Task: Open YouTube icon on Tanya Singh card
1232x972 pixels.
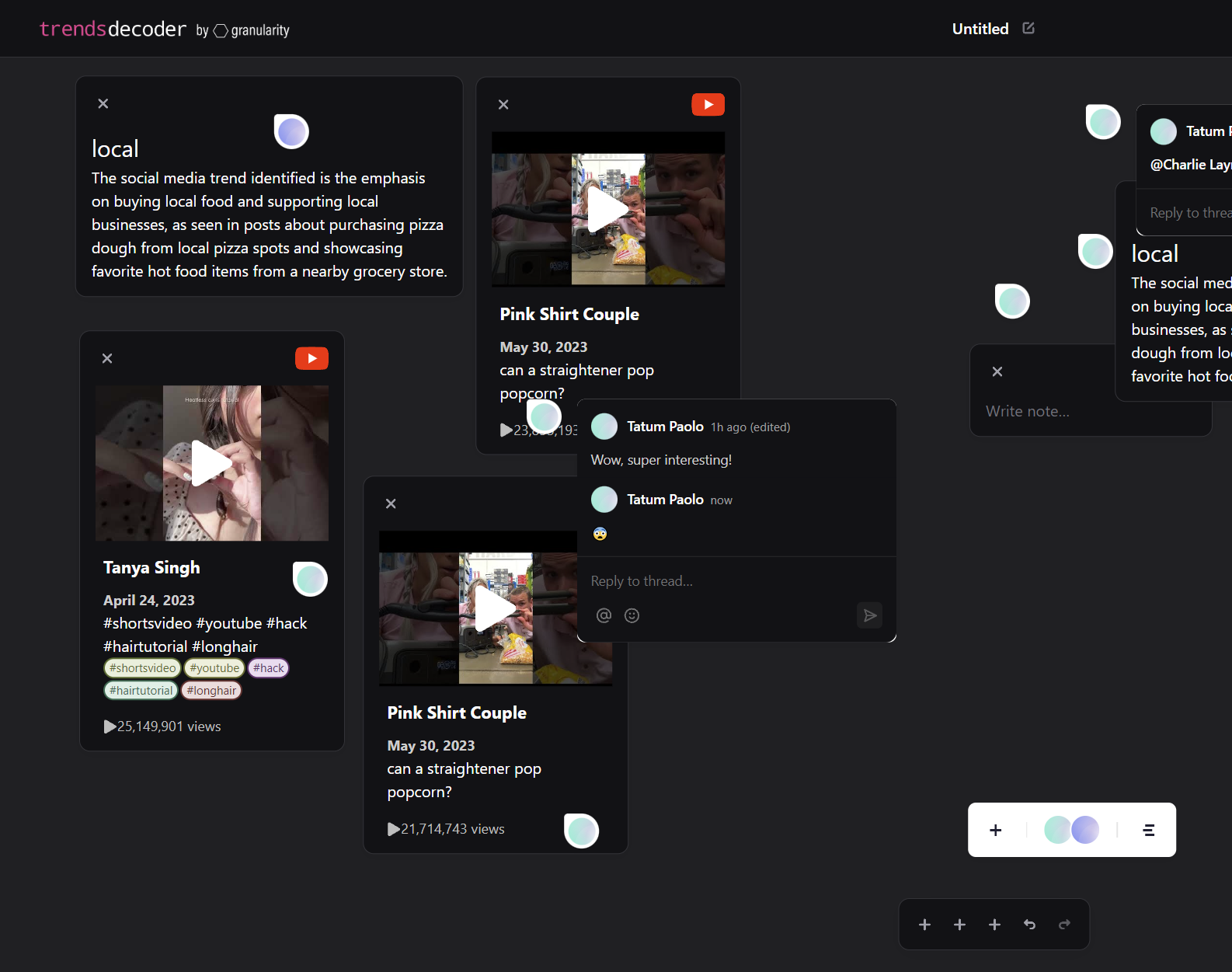Action: point(311,358)
